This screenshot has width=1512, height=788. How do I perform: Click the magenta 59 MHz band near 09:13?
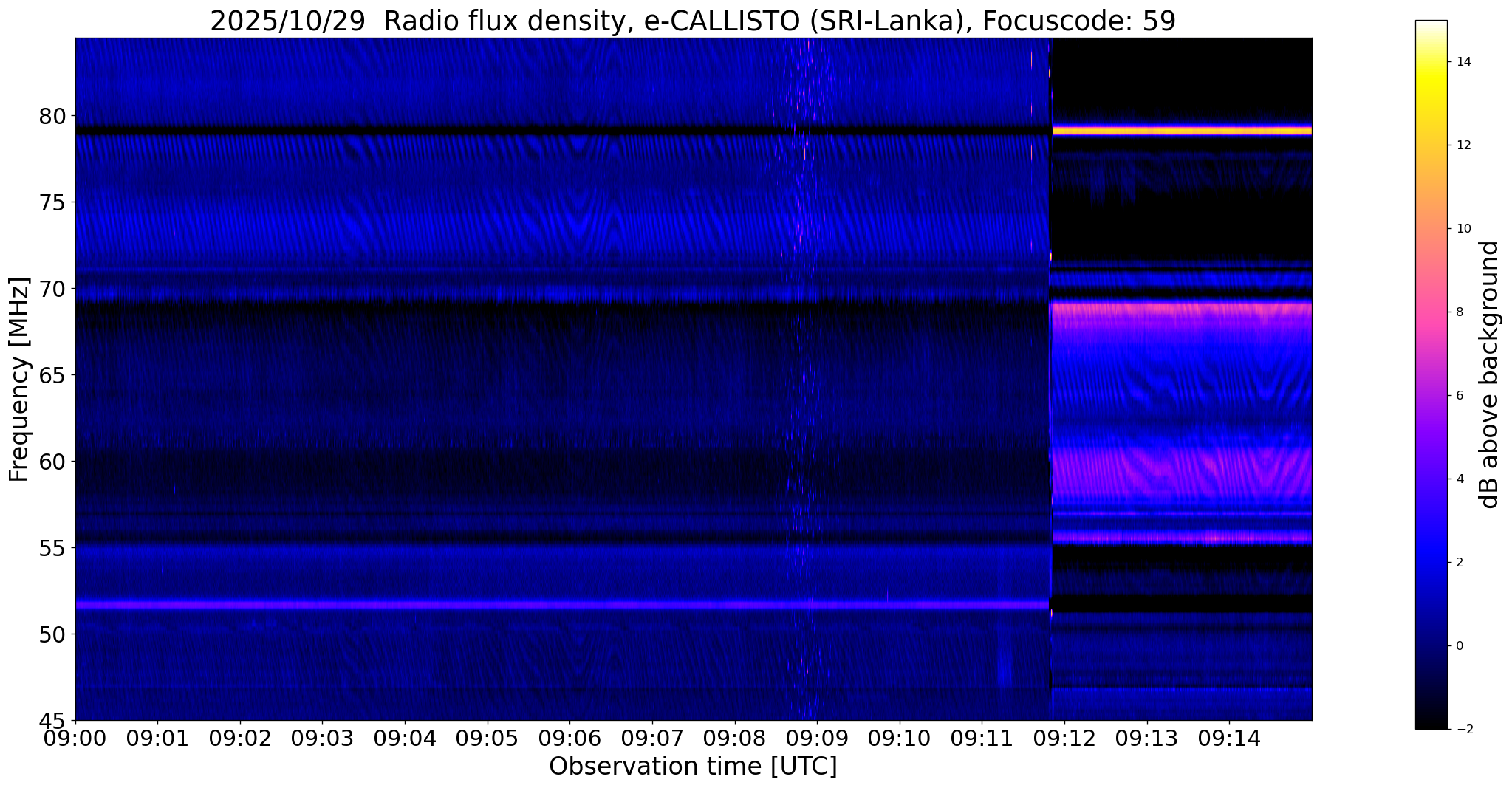coord(1147,473)
